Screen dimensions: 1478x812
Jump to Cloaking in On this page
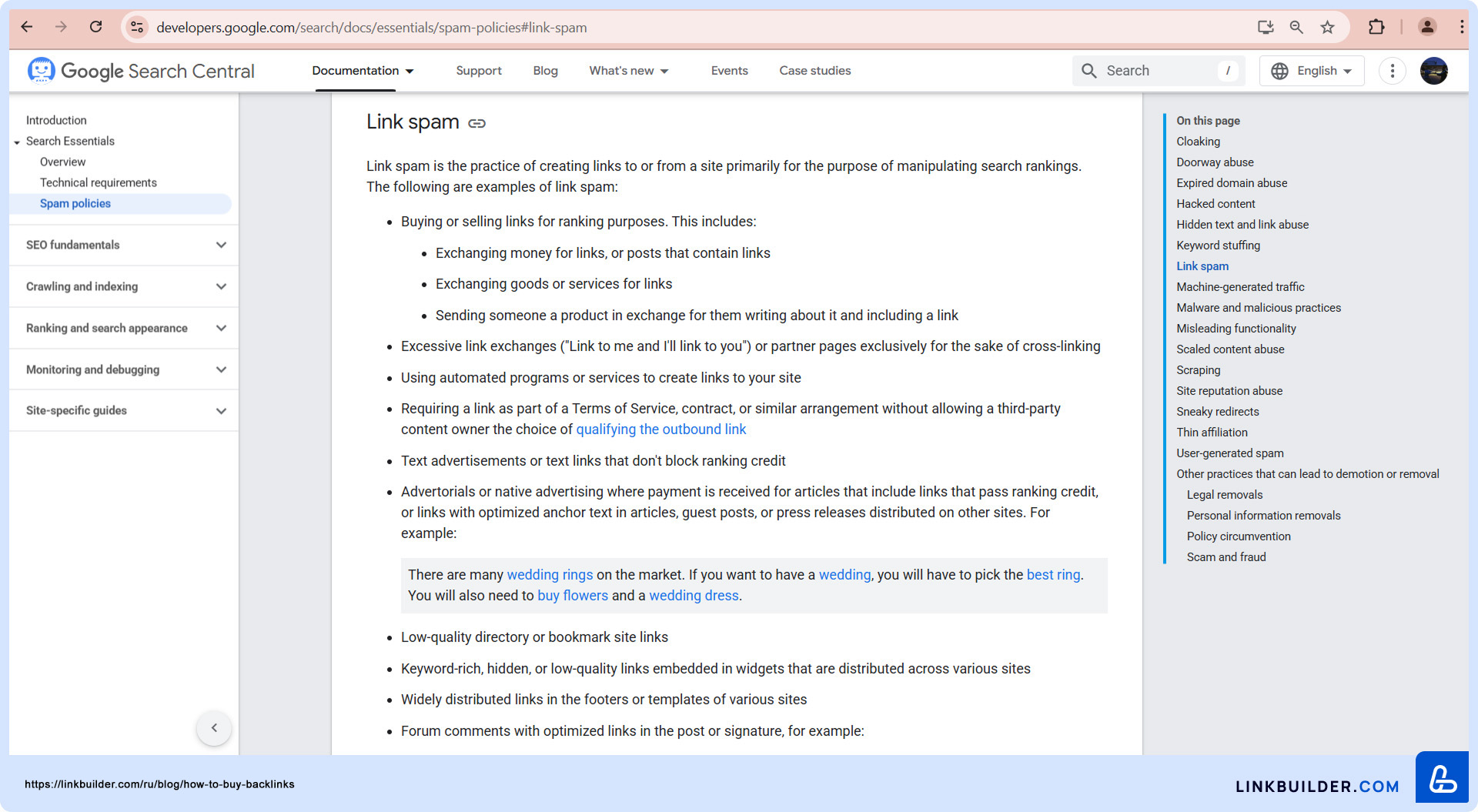click(1198, 142)
